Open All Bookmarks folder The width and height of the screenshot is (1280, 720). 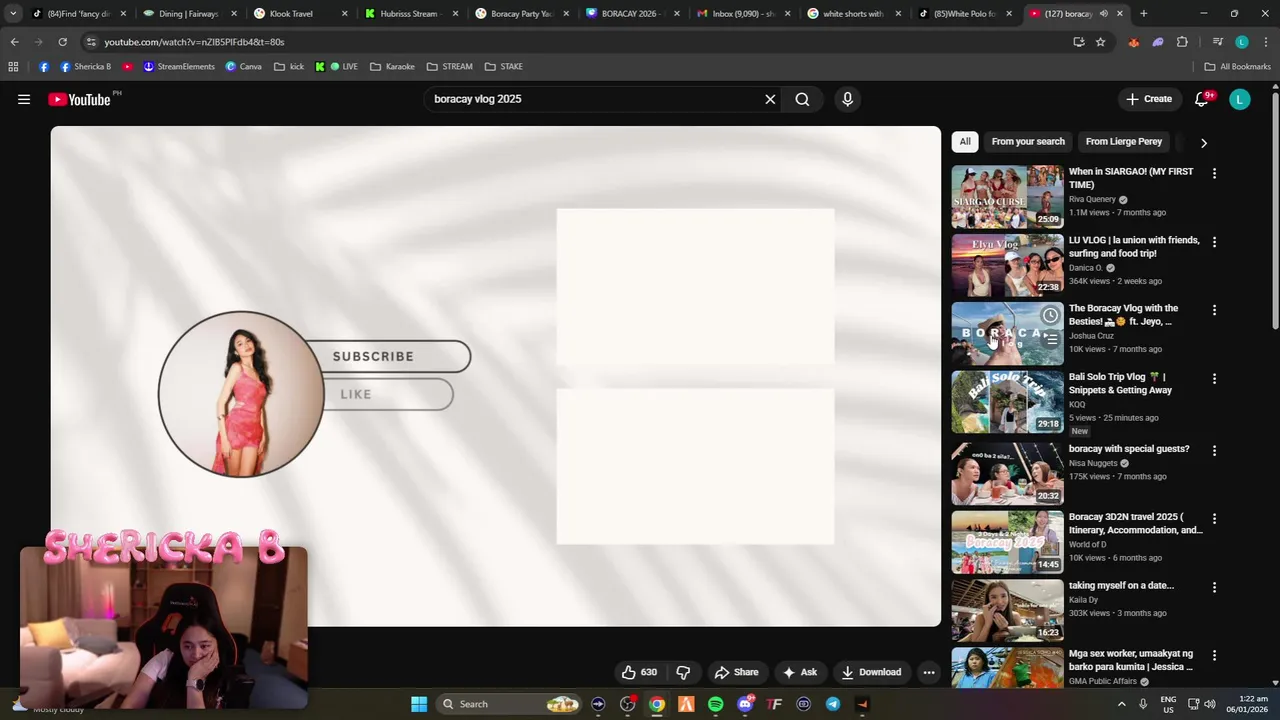1237,67
